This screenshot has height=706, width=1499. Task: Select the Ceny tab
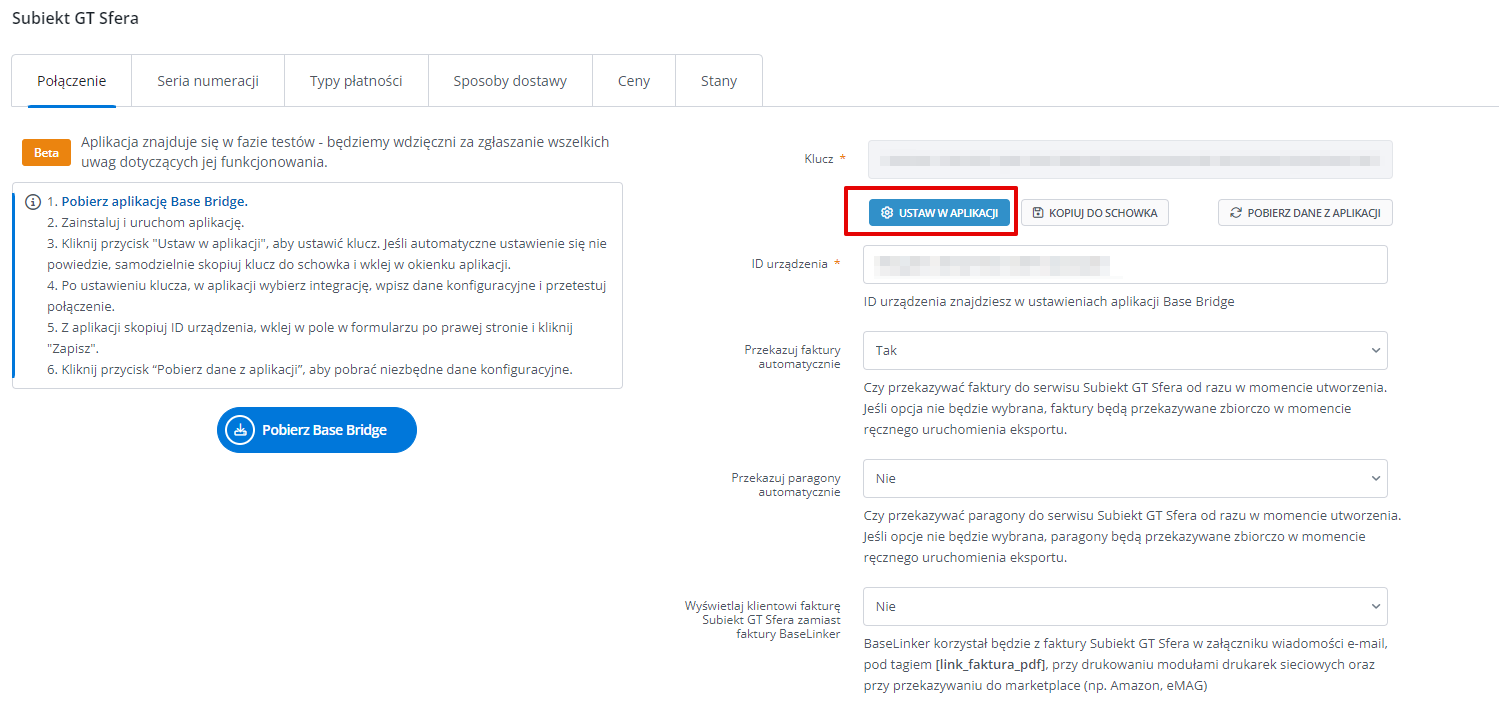634,81
